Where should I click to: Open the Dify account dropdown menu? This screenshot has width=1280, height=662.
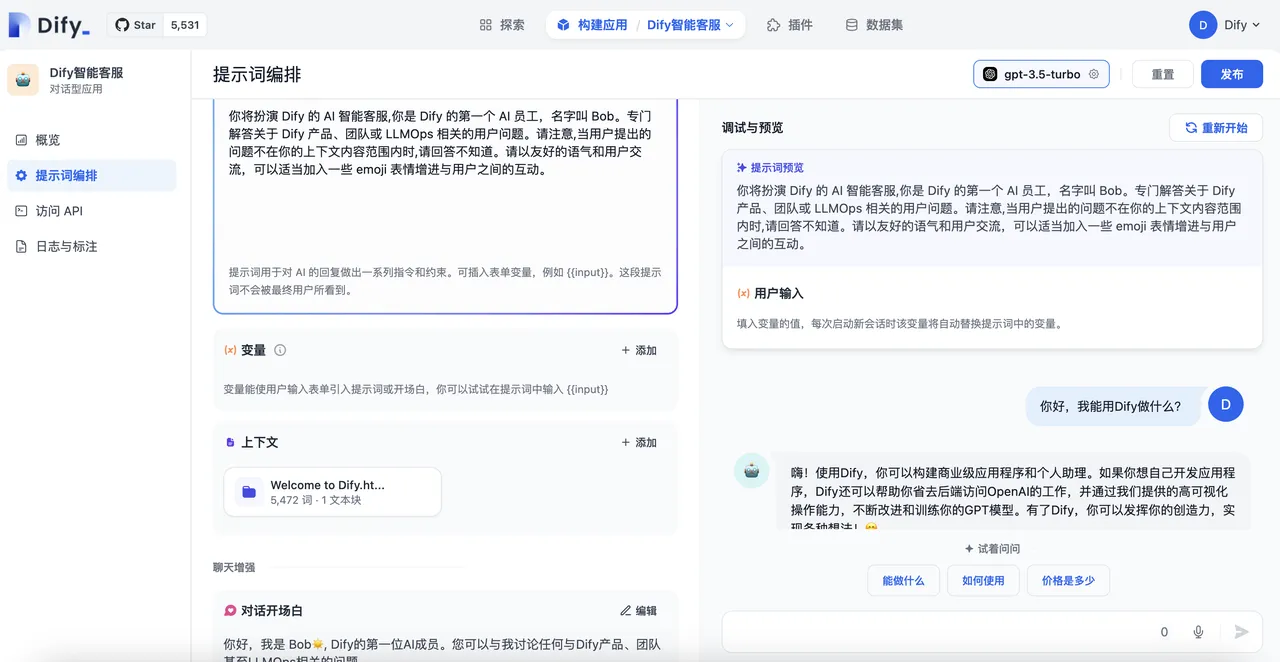[x=1225, y=25]
